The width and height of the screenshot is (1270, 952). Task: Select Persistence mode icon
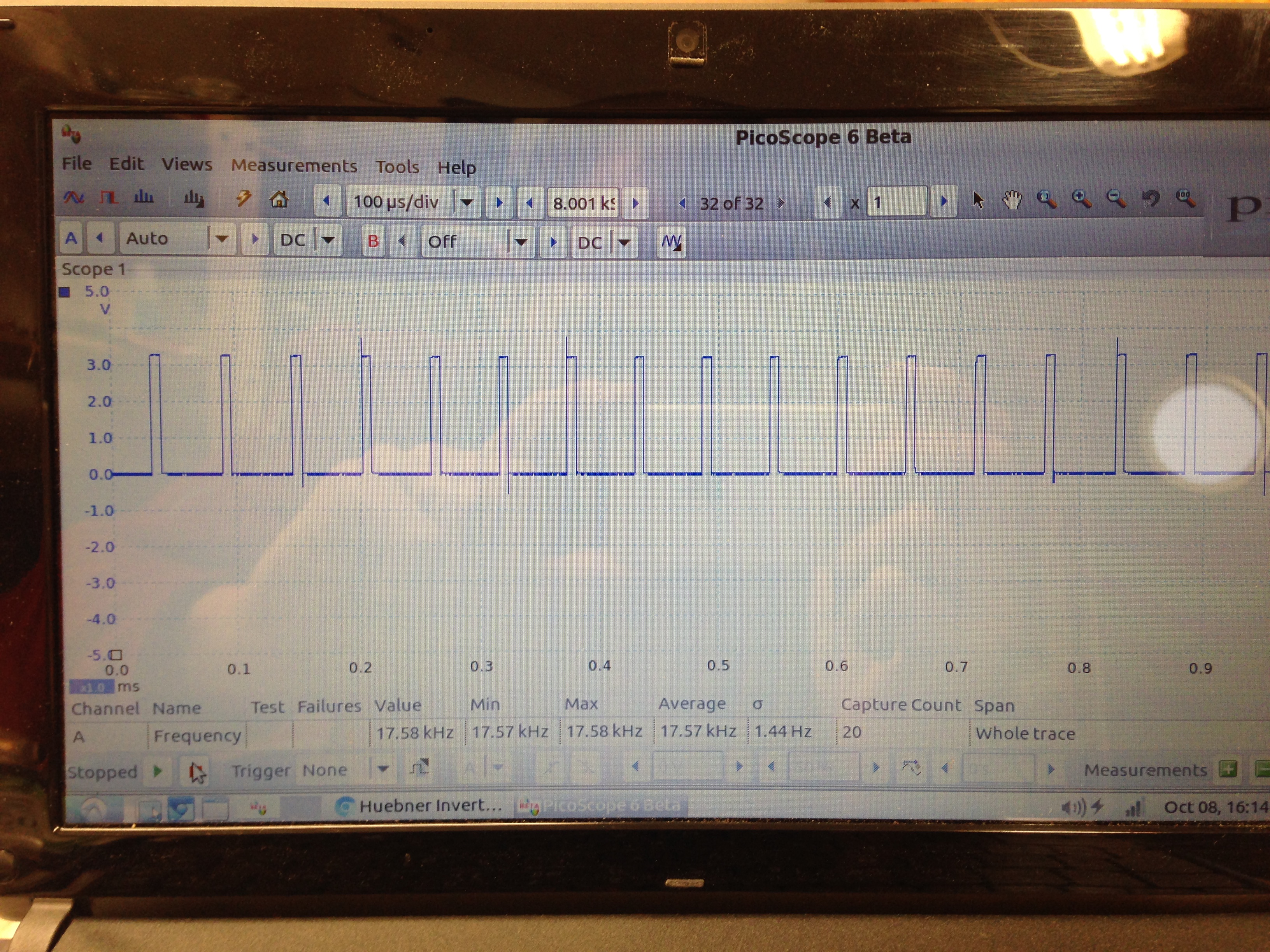108,198
